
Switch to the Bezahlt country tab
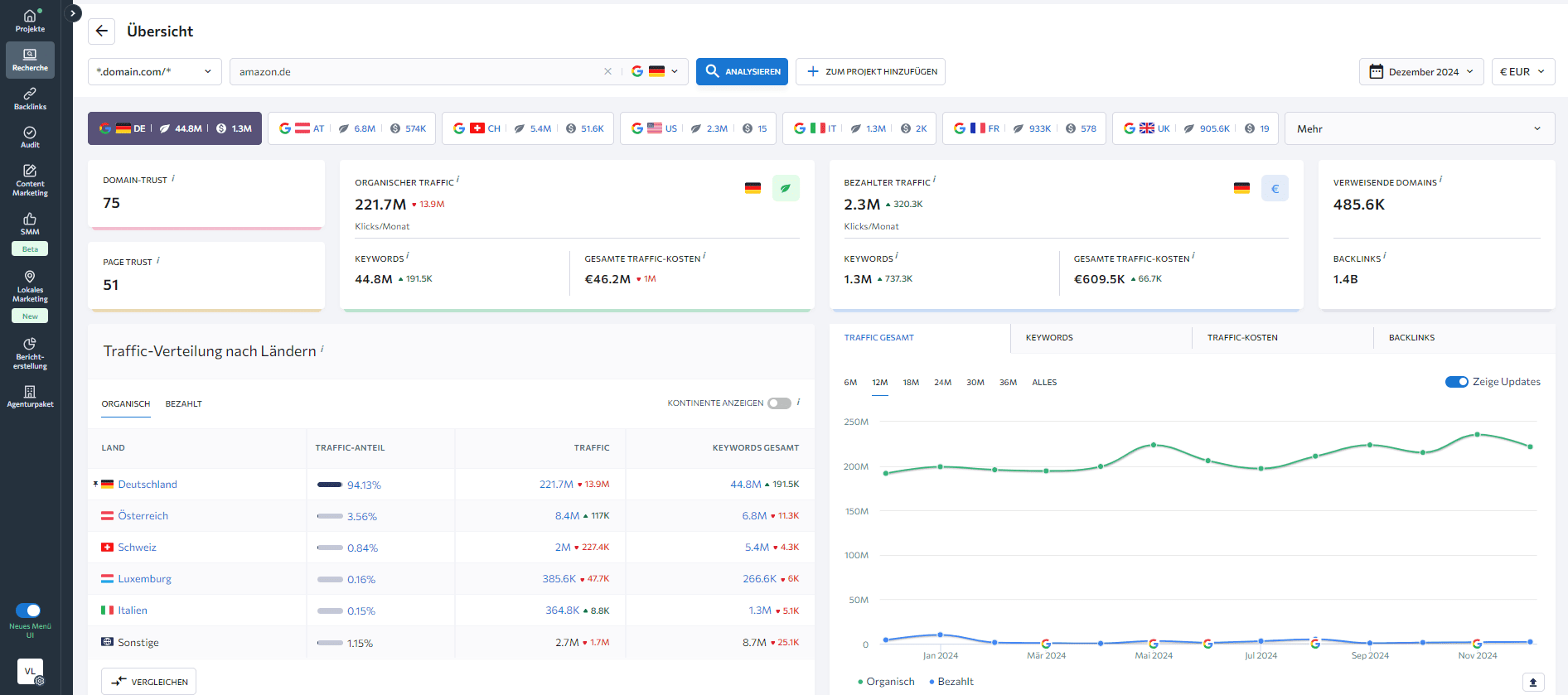(183, 404)
